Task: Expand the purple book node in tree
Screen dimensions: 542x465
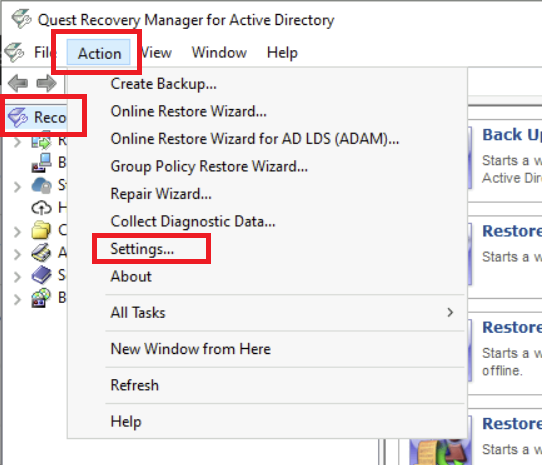Action: tap(17, 277)
